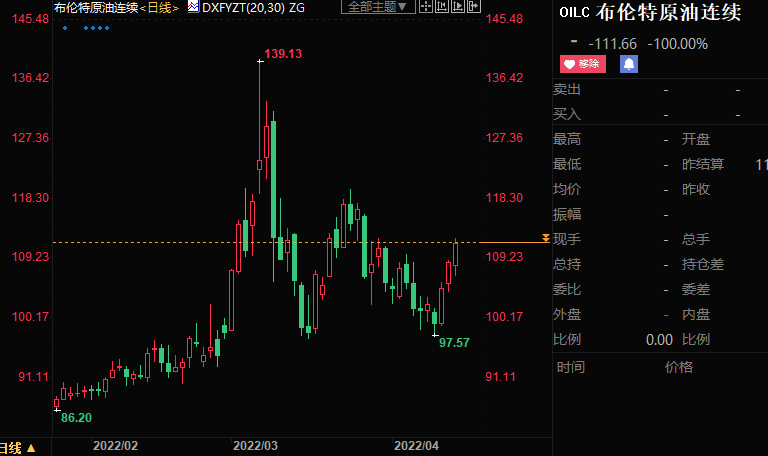The height and width of the screenshot is (456, 768).
Task: Click the 86.20 starting low price label
Action: click(76, 417)
